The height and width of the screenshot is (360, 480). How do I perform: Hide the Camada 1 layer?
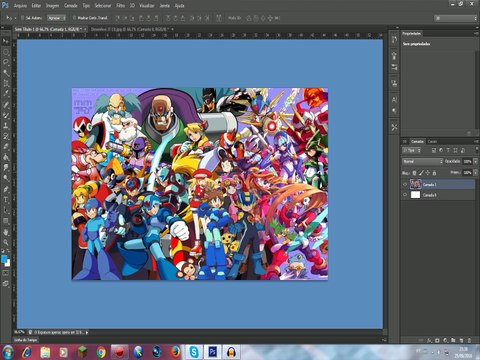coord(405,184)
